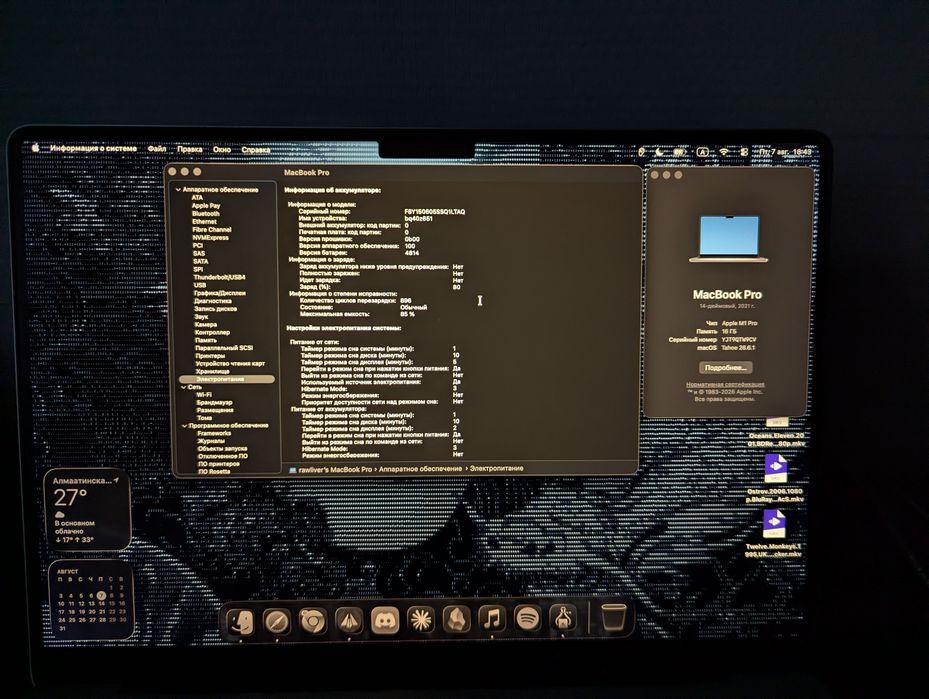Image resolution: width=929 pixels, height=699 pixels.
Task: Select the highlighted Электропитание sidebar row
Action: [227, 379]
